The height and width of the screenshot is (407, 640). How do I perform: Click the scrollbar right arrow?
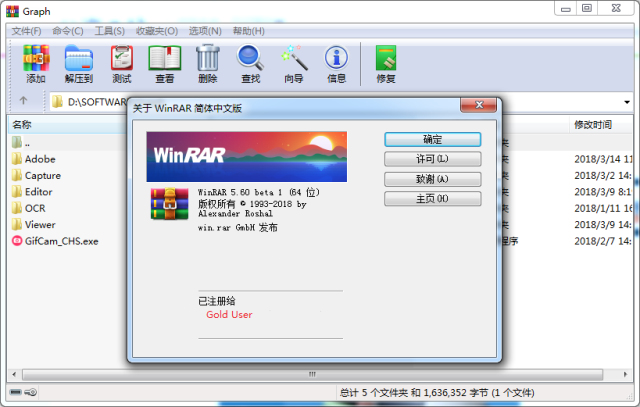point(625,374)
